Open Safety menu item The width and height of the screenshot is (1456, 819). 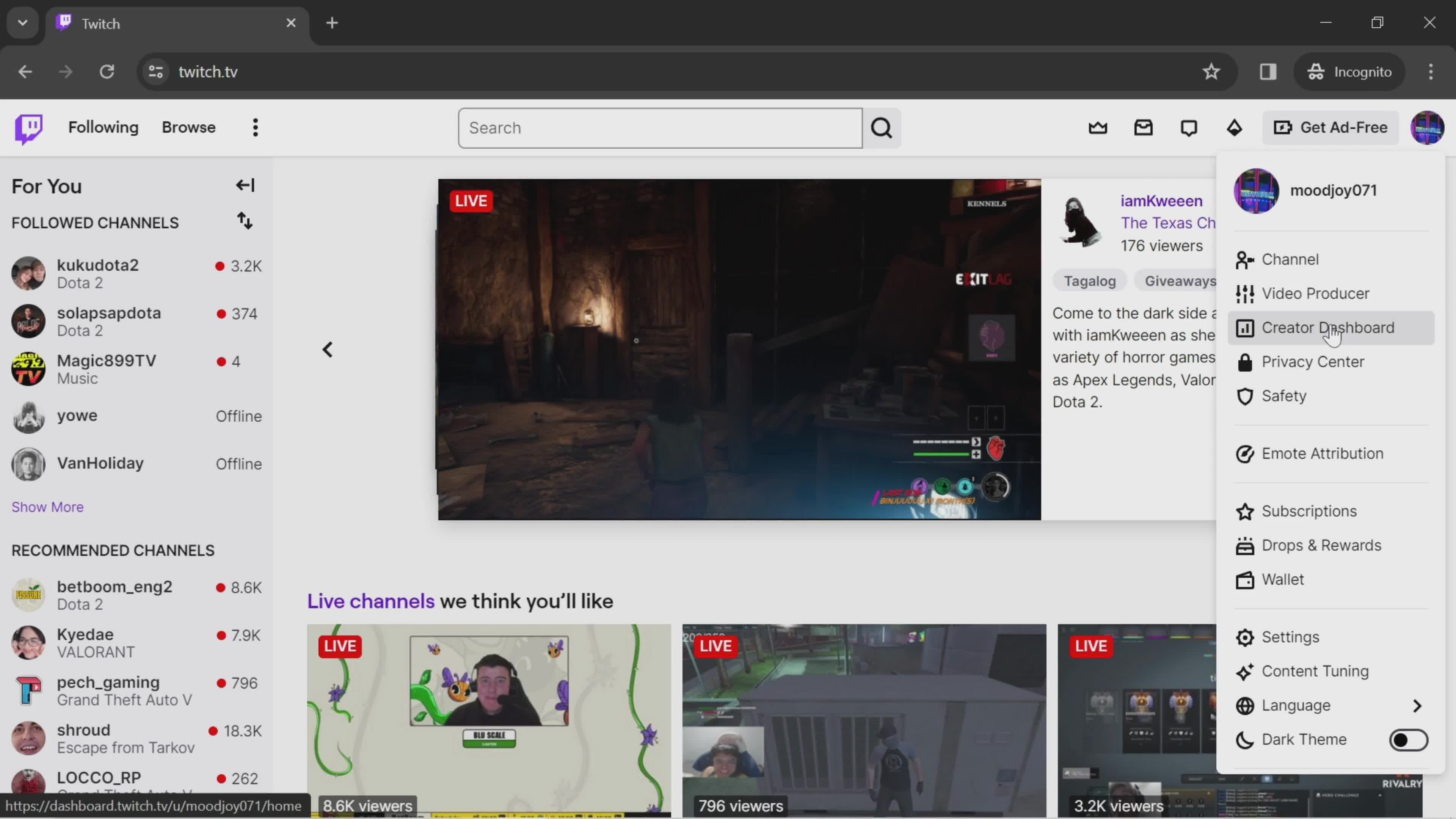1331,395
